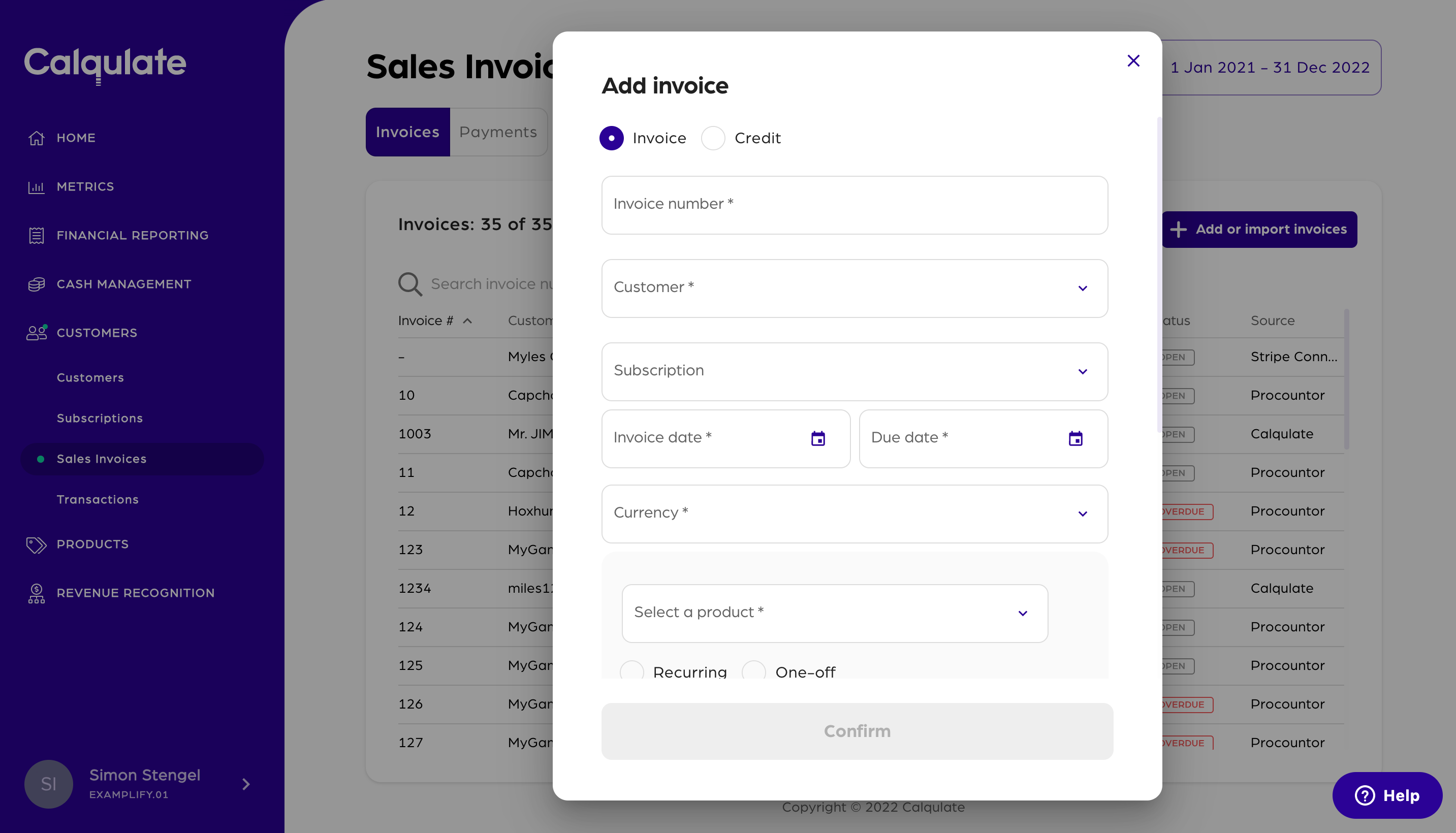Open Subscriptions in the sidebar menu
This screenshot has width=1456, height=833.
(100, 418)
